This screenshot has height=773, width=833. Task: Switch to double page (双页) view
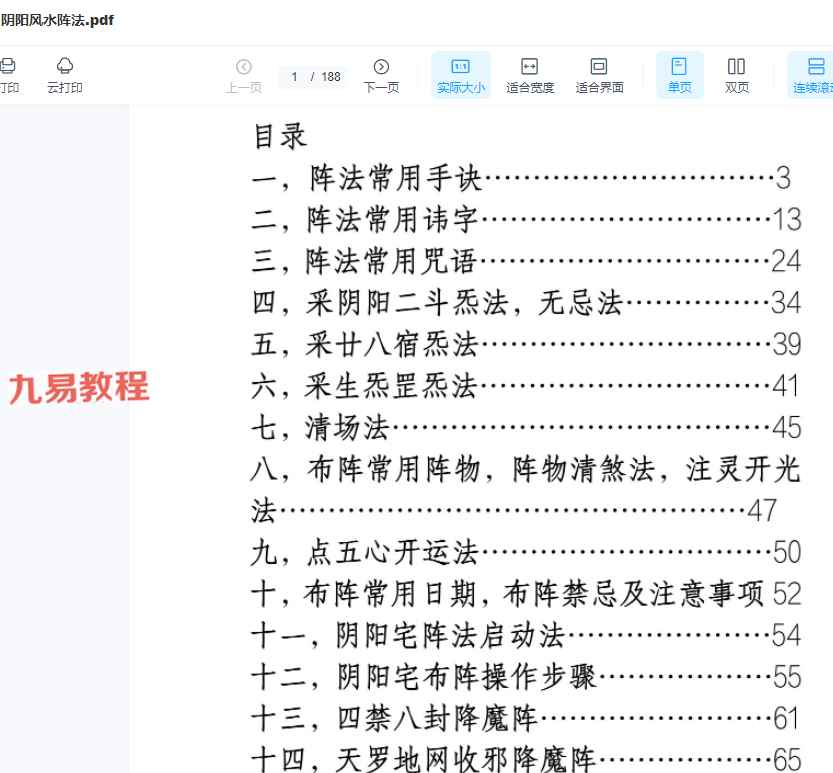[x=736, y=75]
